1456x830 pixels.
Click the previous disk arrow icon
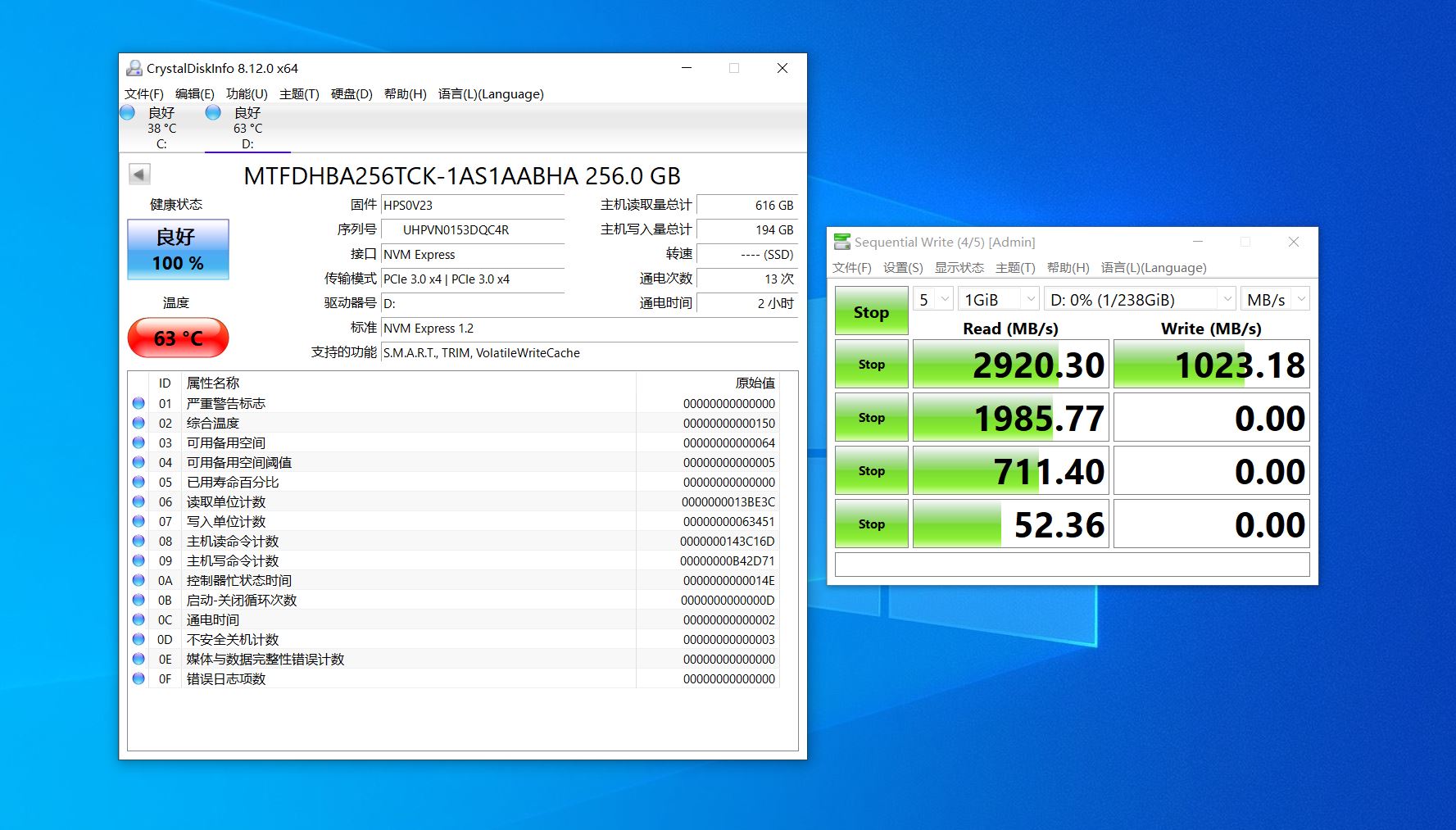(x=139, y=175)
